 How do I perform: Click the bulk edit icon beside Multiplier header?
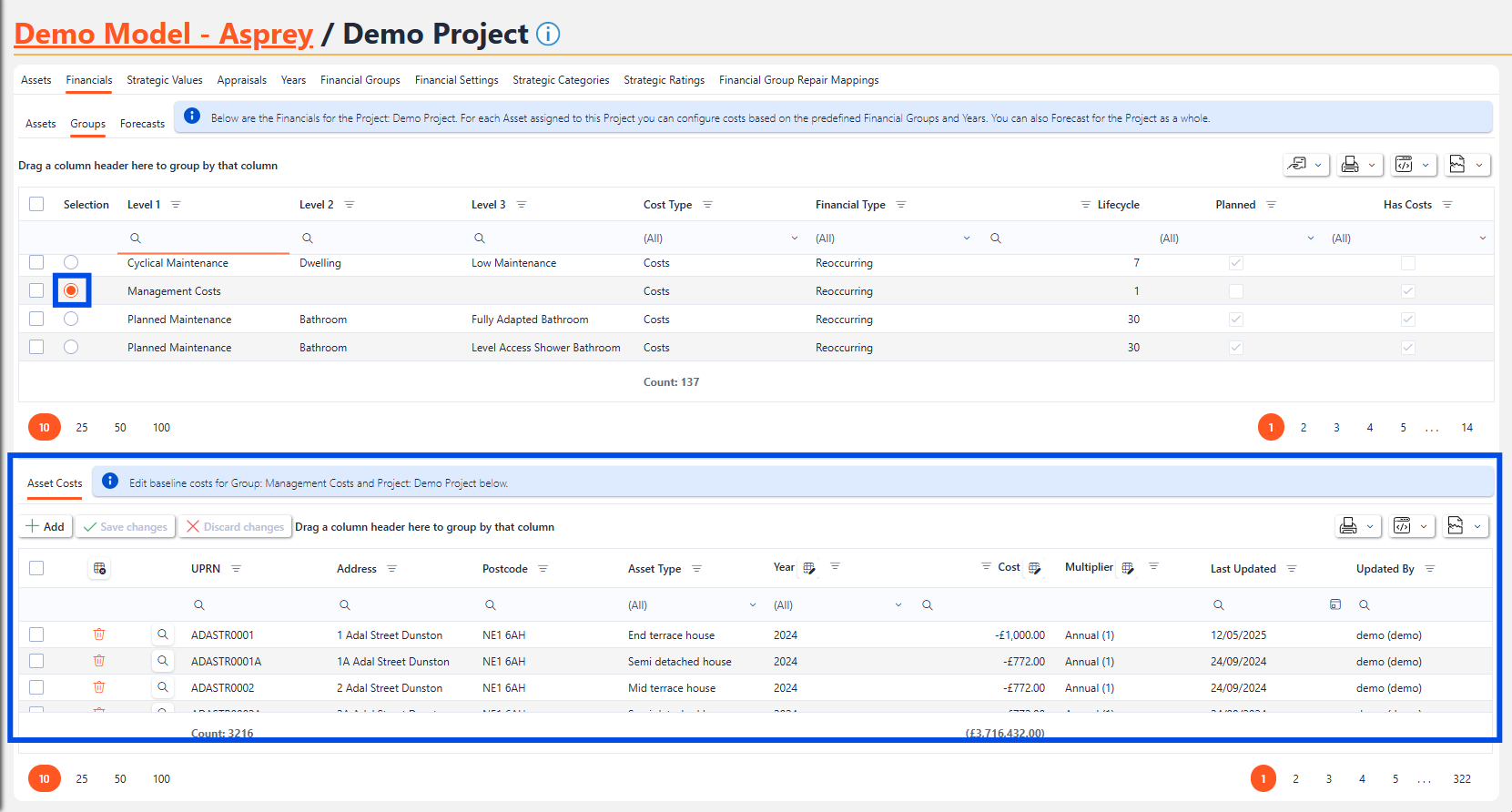1128,568
